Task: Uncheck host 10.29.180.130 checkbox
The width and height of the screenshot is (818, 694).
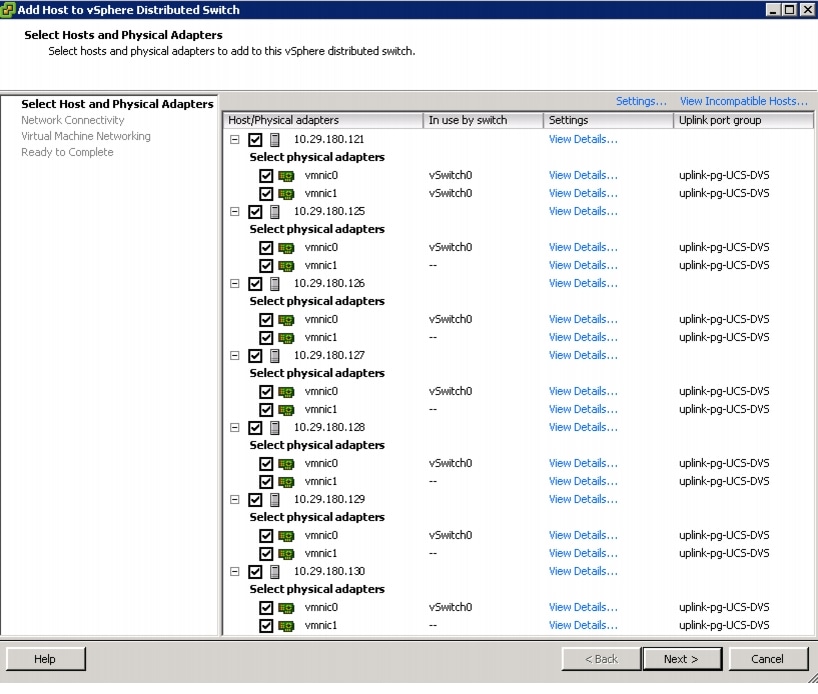Action: pyautogui.click(x=255, y=572)
